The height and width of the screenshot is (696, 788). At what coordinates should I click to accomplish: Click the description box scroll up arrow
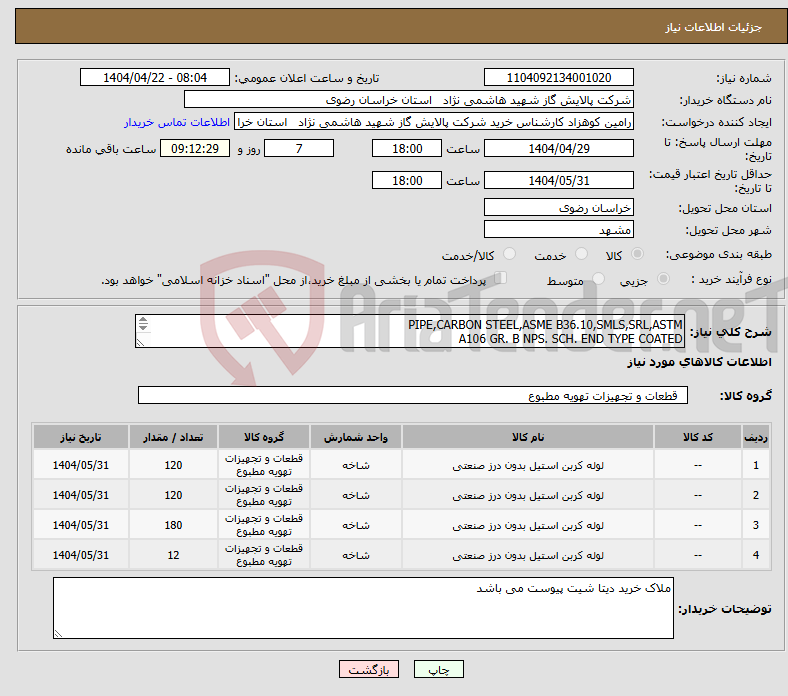(143, 320)
